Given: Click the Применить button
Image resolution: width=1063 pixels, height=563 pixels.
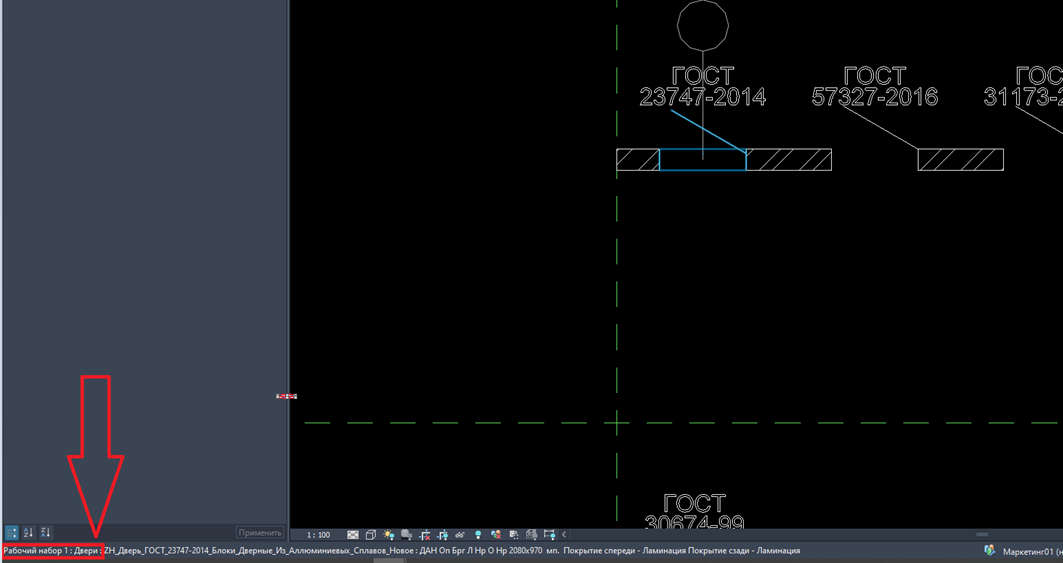Looking at the screenshot, I should tap(260, 533).
